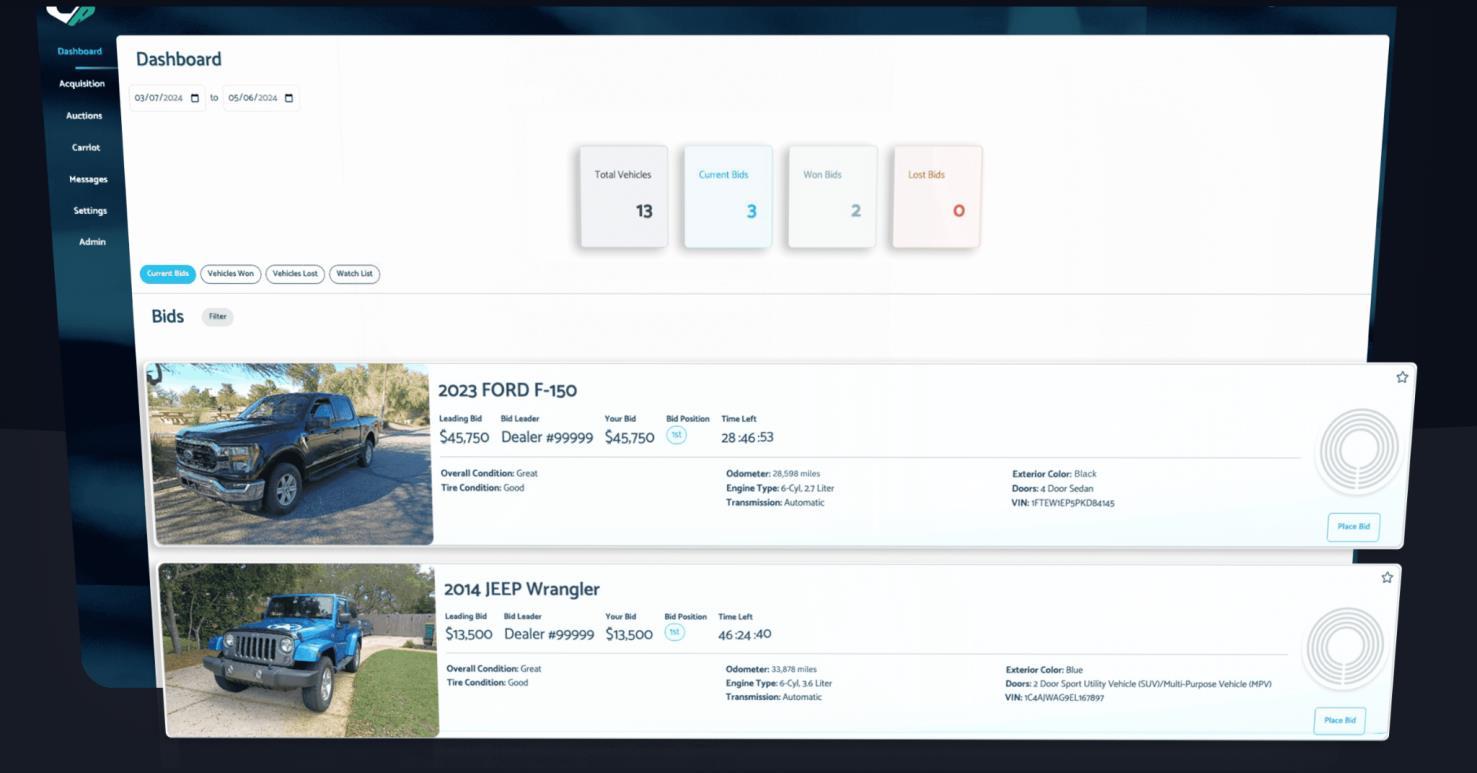The height and width of the screenshot is (773, 1477).
Task: Switch to the Vehicles Won tab
Action: (231, 274)
